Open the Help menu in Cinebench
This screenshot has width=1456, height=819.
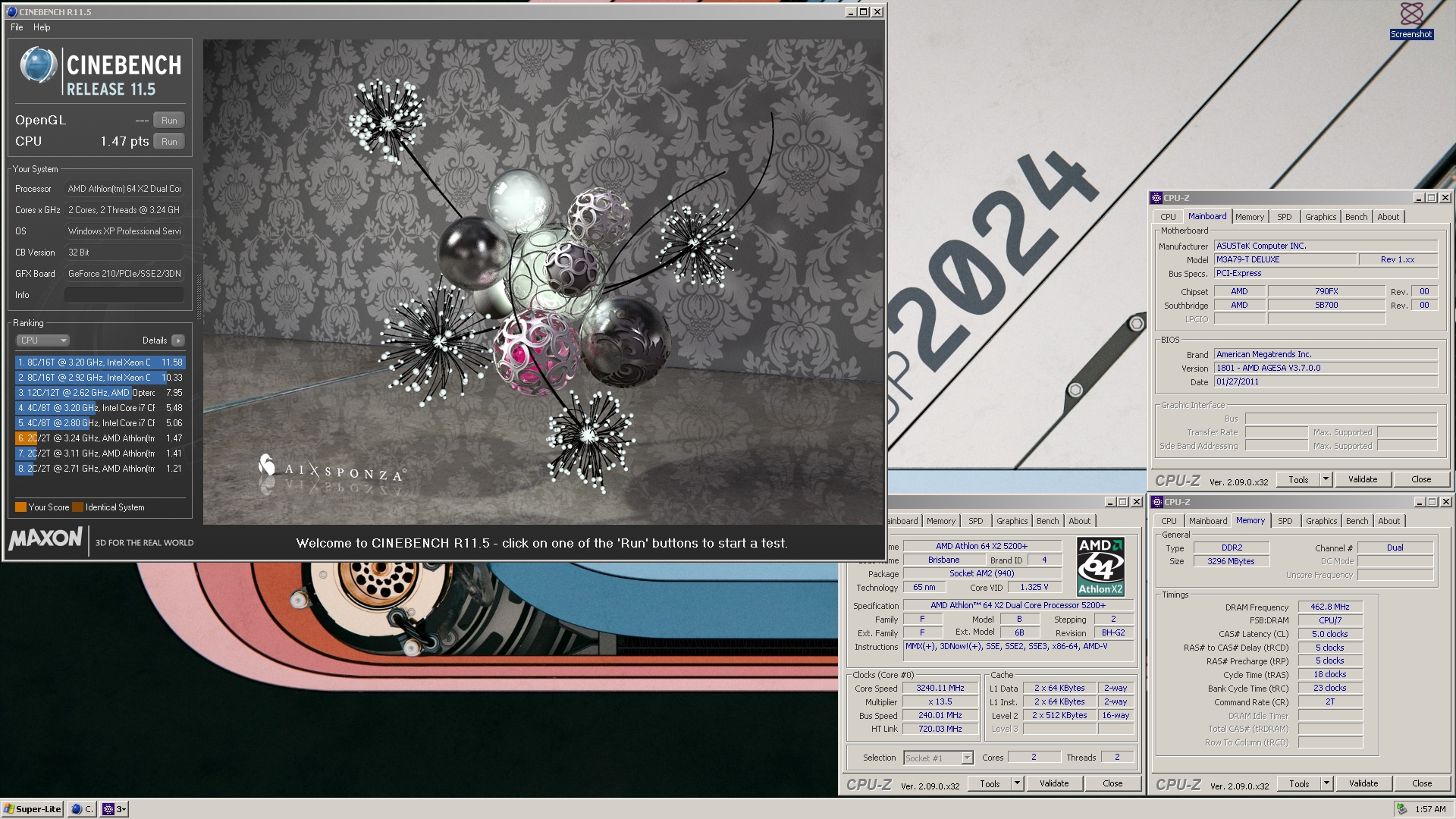[42, 27]
